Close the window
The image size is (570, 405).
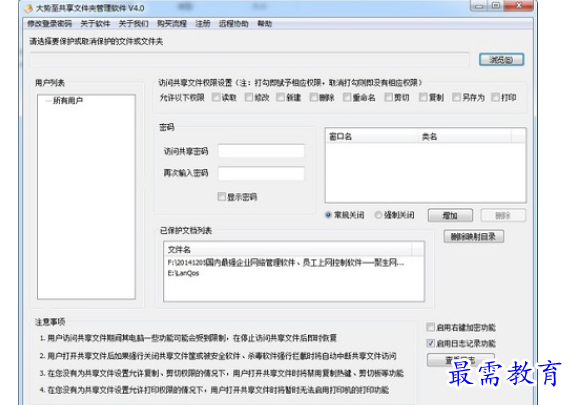pyautogui.click(x=519, y=5)
